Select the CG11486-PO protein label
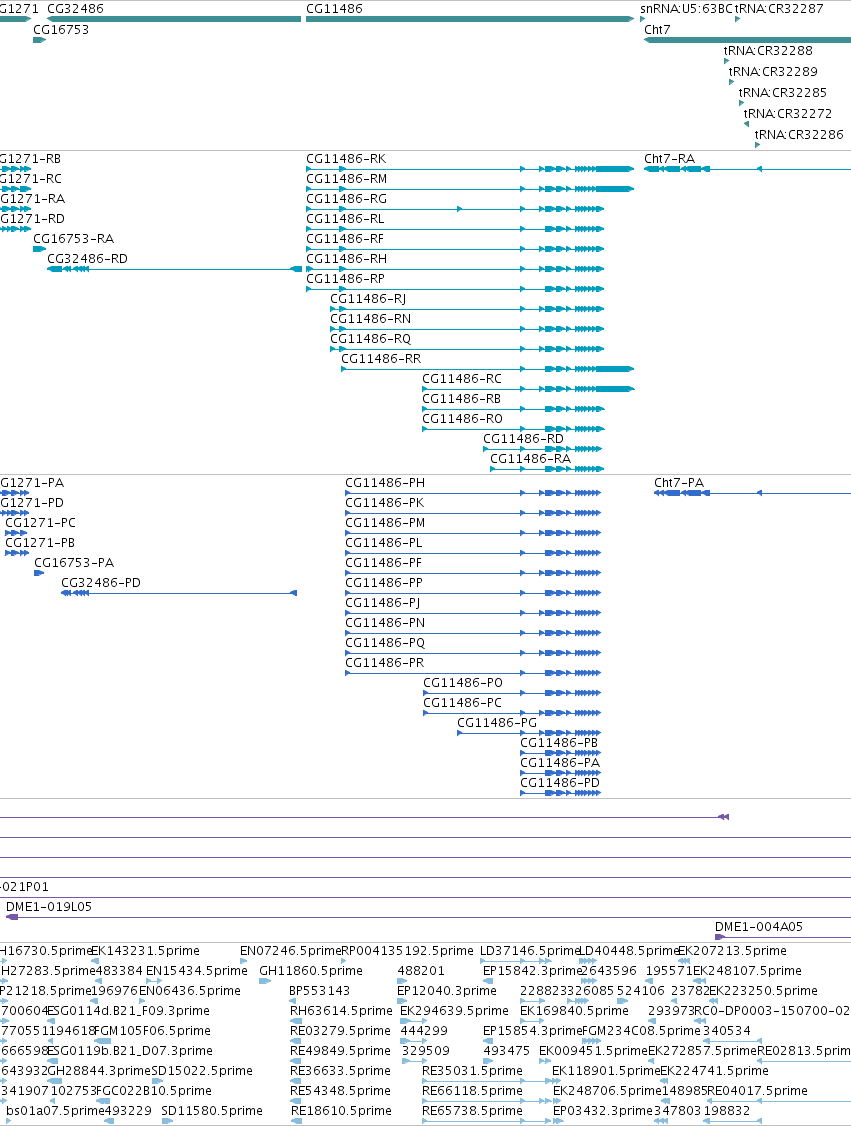The height and width of the screenshot is (1126, 851). coord(463,684)
